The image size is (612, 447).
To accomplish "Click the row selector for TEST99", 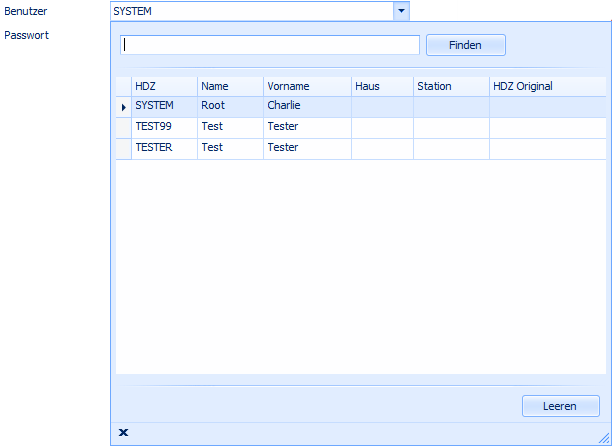I will point(124,127).
